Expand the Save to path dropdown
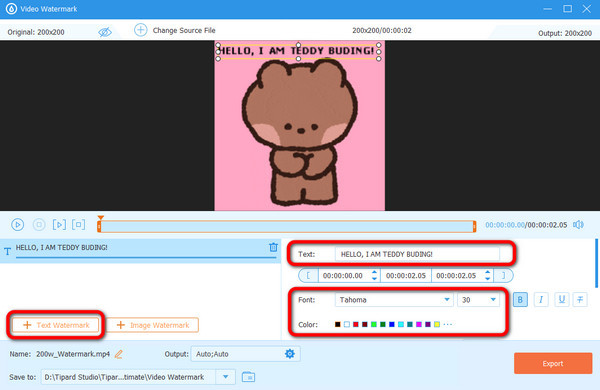600x390 pixels. coord(225,377)
